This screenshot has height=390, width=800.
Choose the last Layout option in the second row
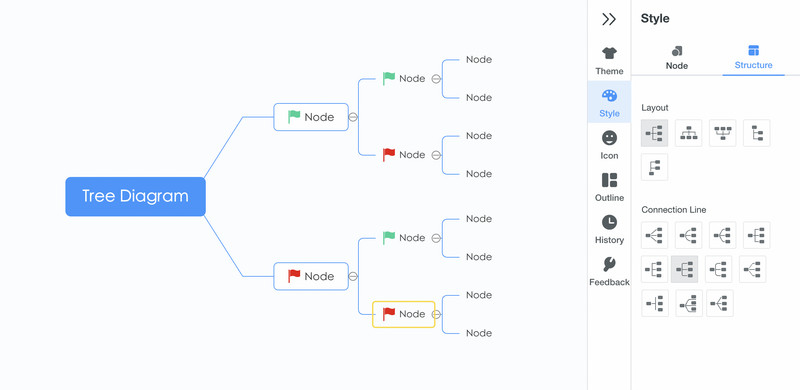click(x=655, y=167)
